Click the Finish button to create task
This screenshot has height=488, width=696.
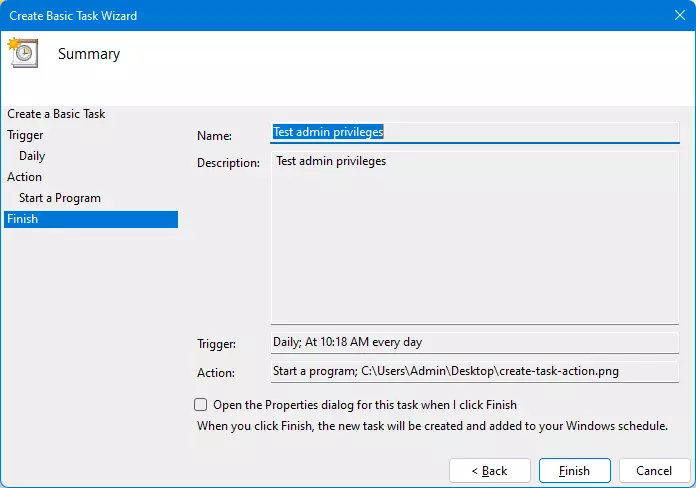point(574,470)
